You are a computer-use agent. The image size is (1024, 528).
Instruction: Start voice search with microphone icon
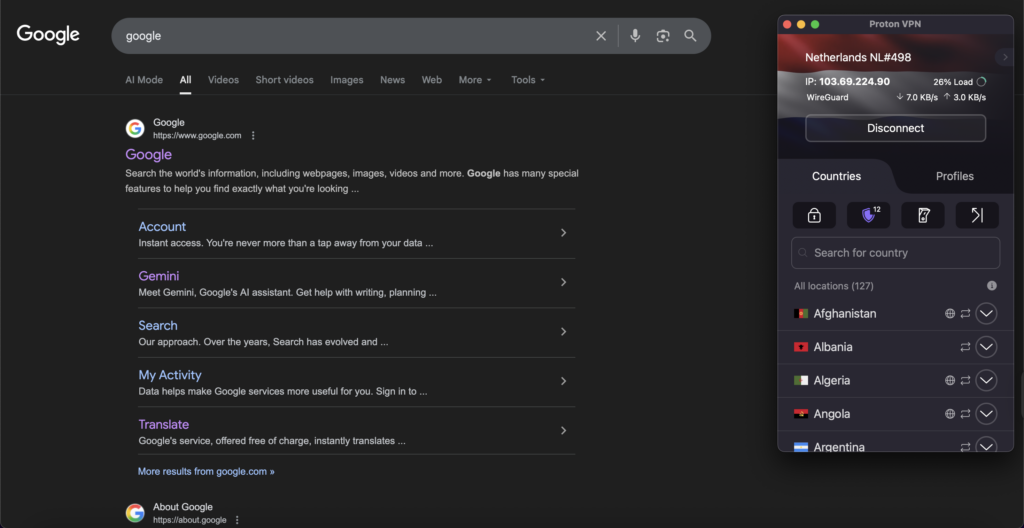pyautogui.click(x=635, y=36)
